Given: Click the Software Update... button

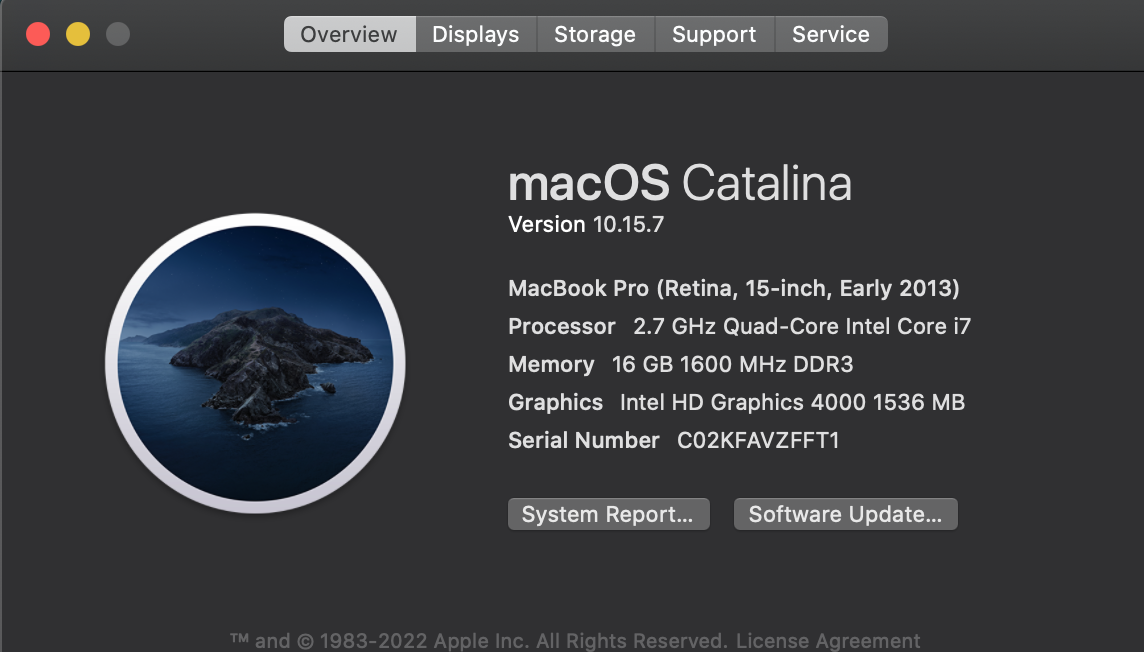Looking at the screenshot, I should point(846,514).
